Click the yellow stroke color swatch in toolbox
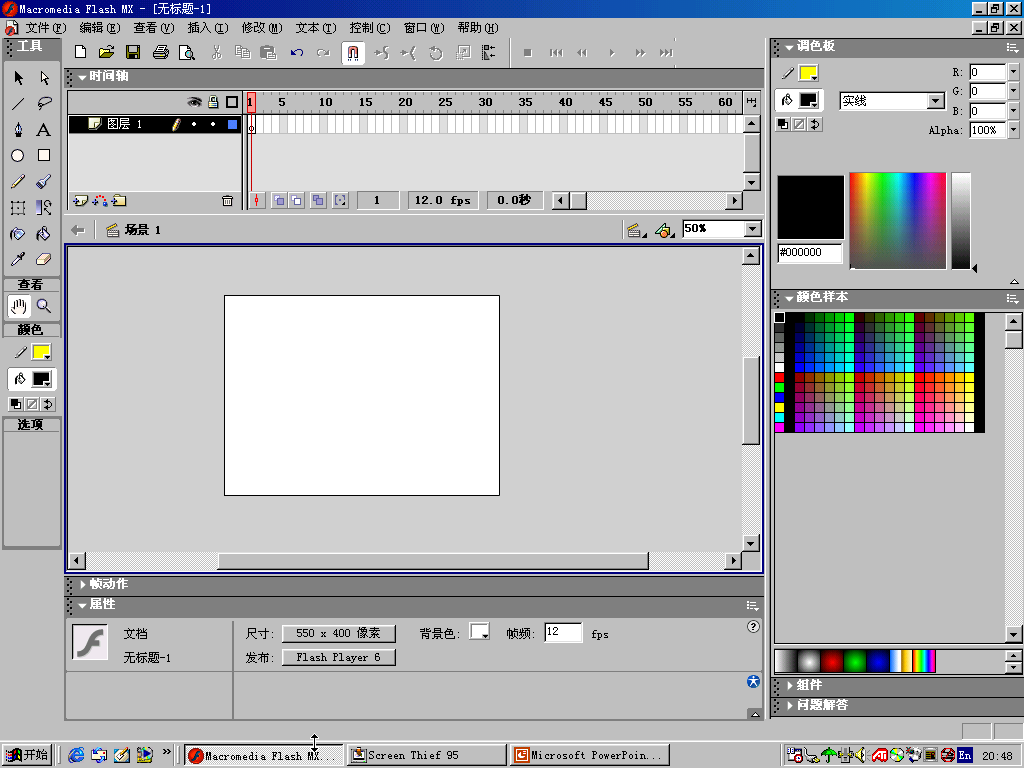This screenshot has width=1024, height=768. (x=41, y=352)
